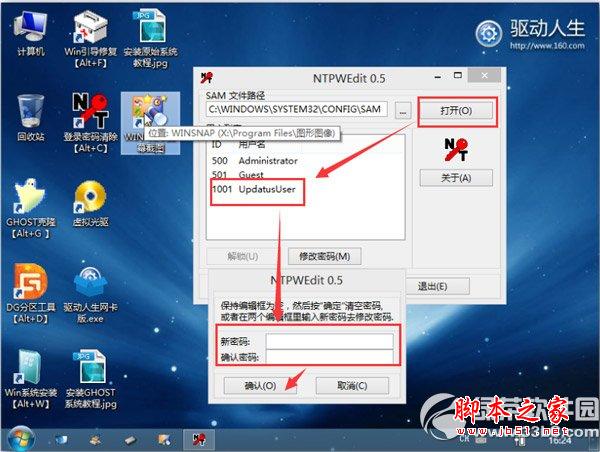Maximize the NTPWEdit window

[458, 76]
